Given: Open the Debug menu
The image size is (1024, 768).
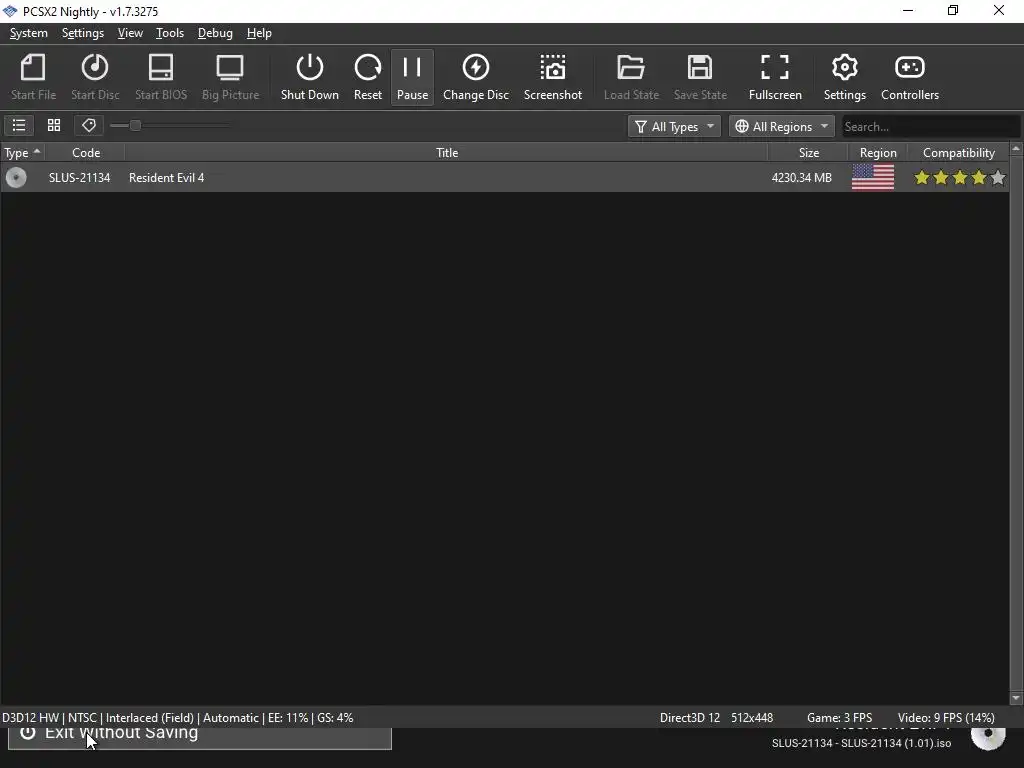Looking at the screenshot, I should (215, 33).
